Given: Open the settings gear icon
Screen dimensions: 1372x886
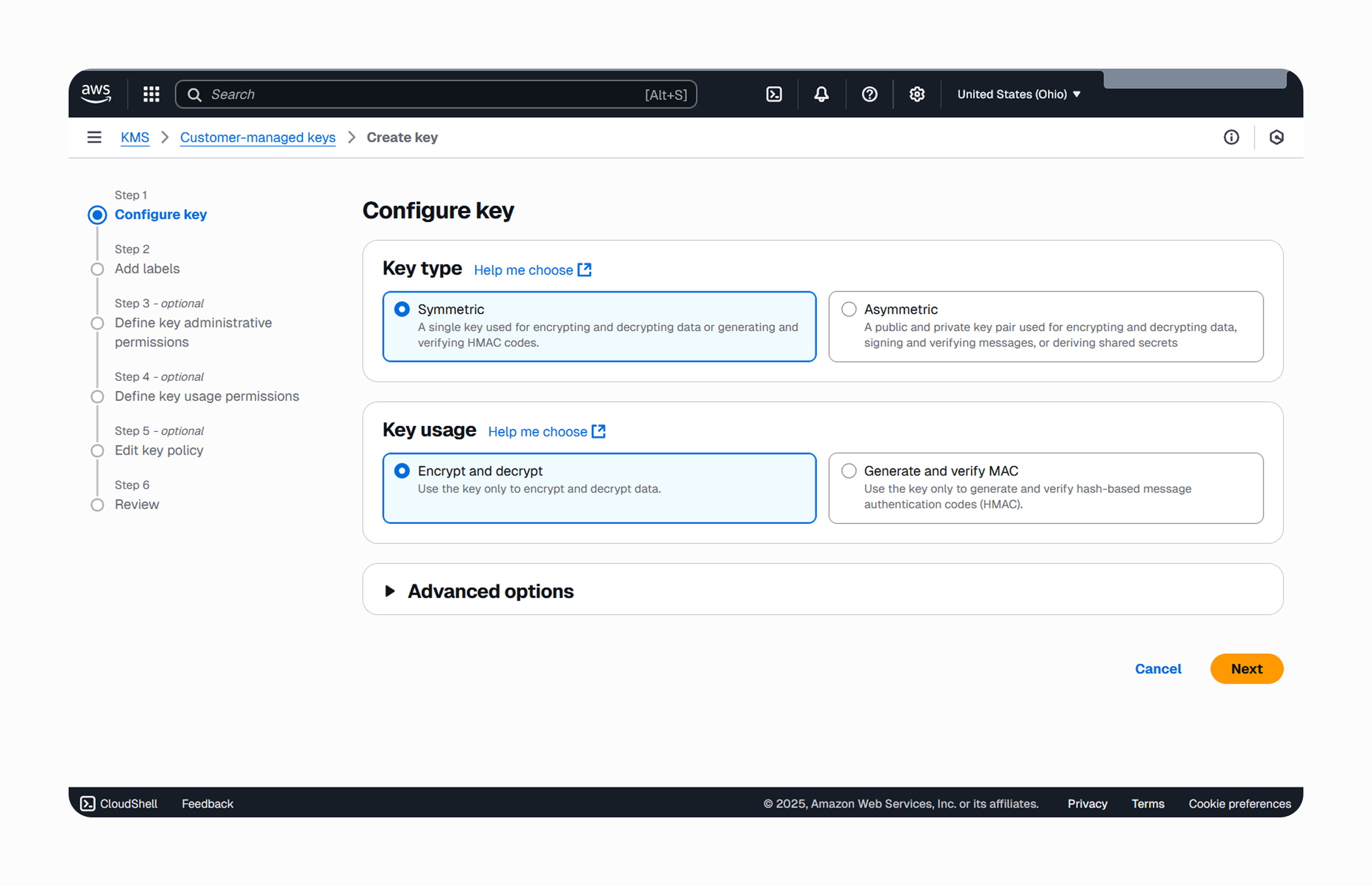Looking at the screenshot, I should (x=917, y=94).
